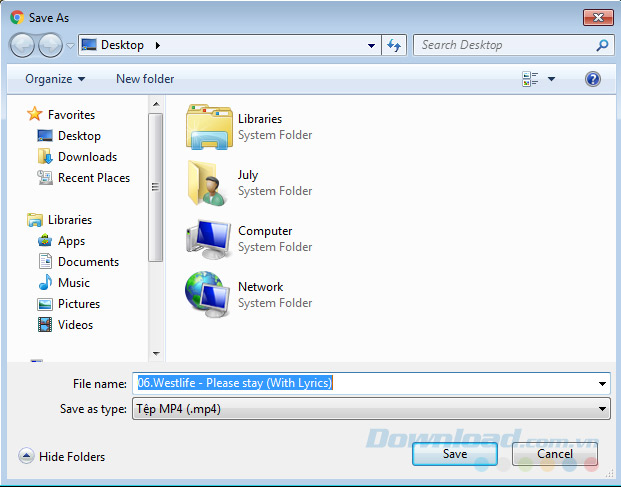Refresh the Desktop location
This screenshot has width=621, height=487.
[394, 45]
